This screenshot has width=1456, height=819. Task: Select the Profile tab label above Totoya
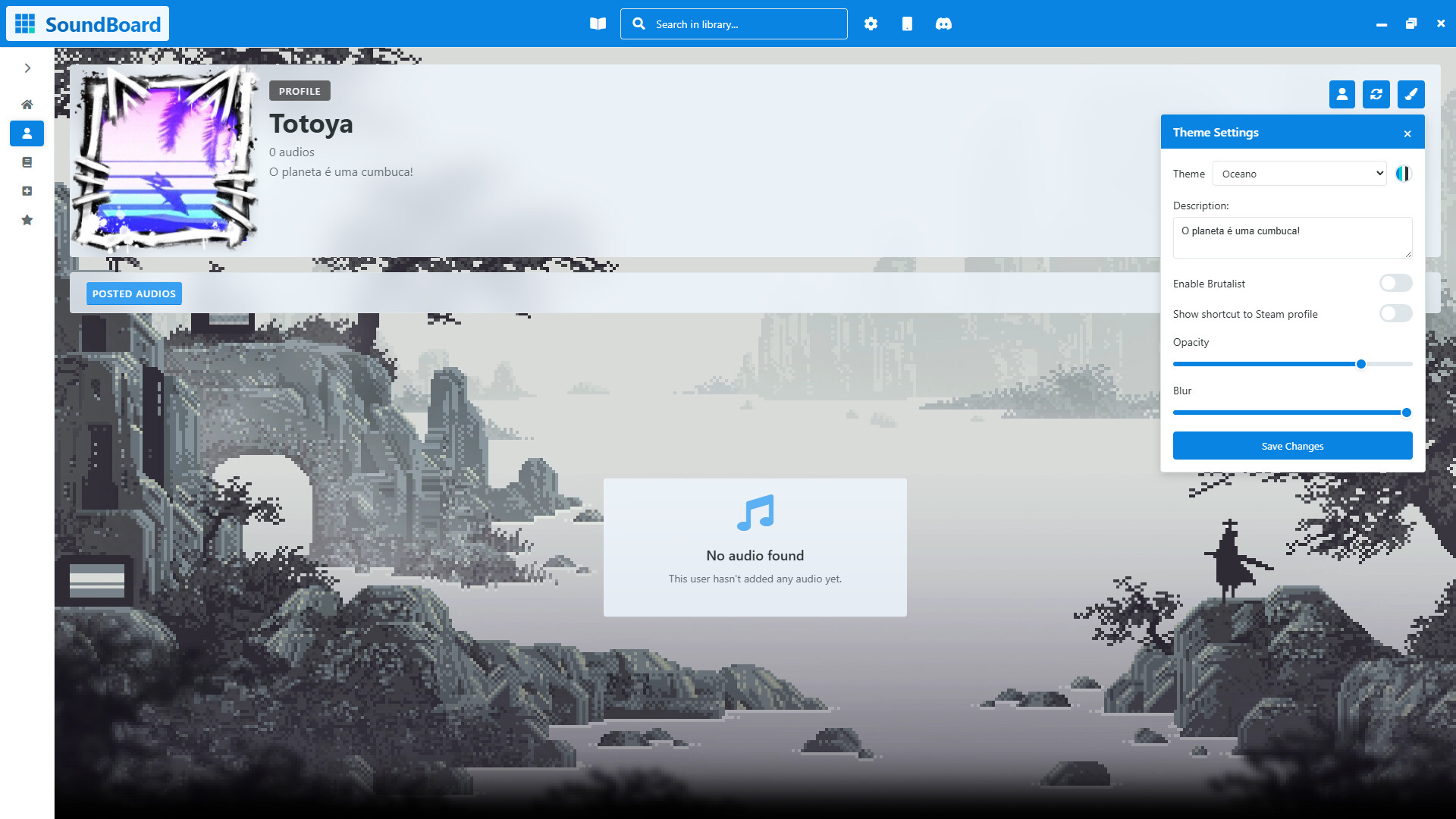300,90
